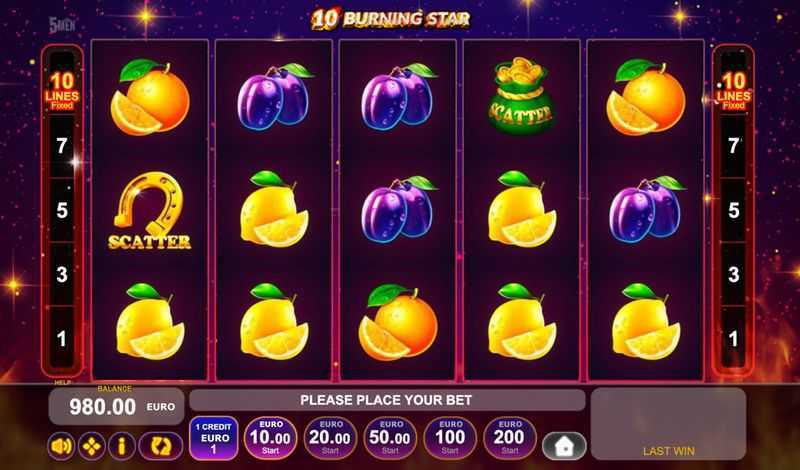Click the Last Win panel
This screenshot has height=470, width=800.
tap(668, 424)
